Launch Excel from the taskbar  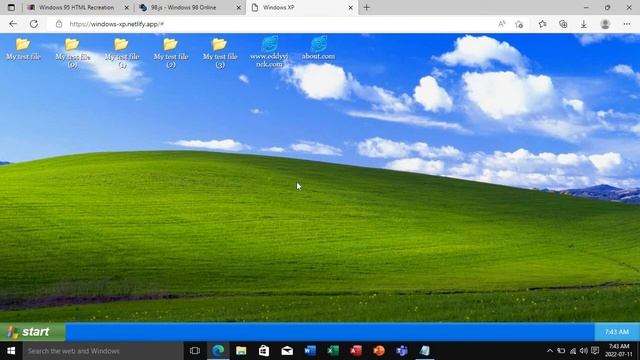coord(333,351)
